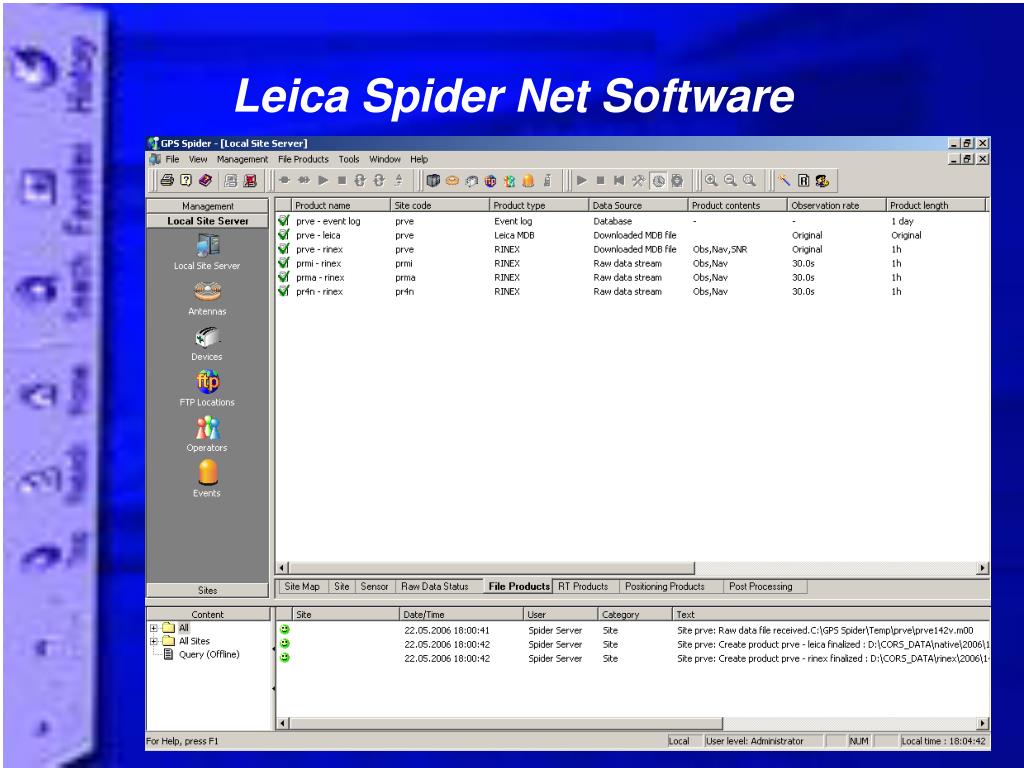Open the Help menu
This screenshot has width=1024, height=768.
419,159
